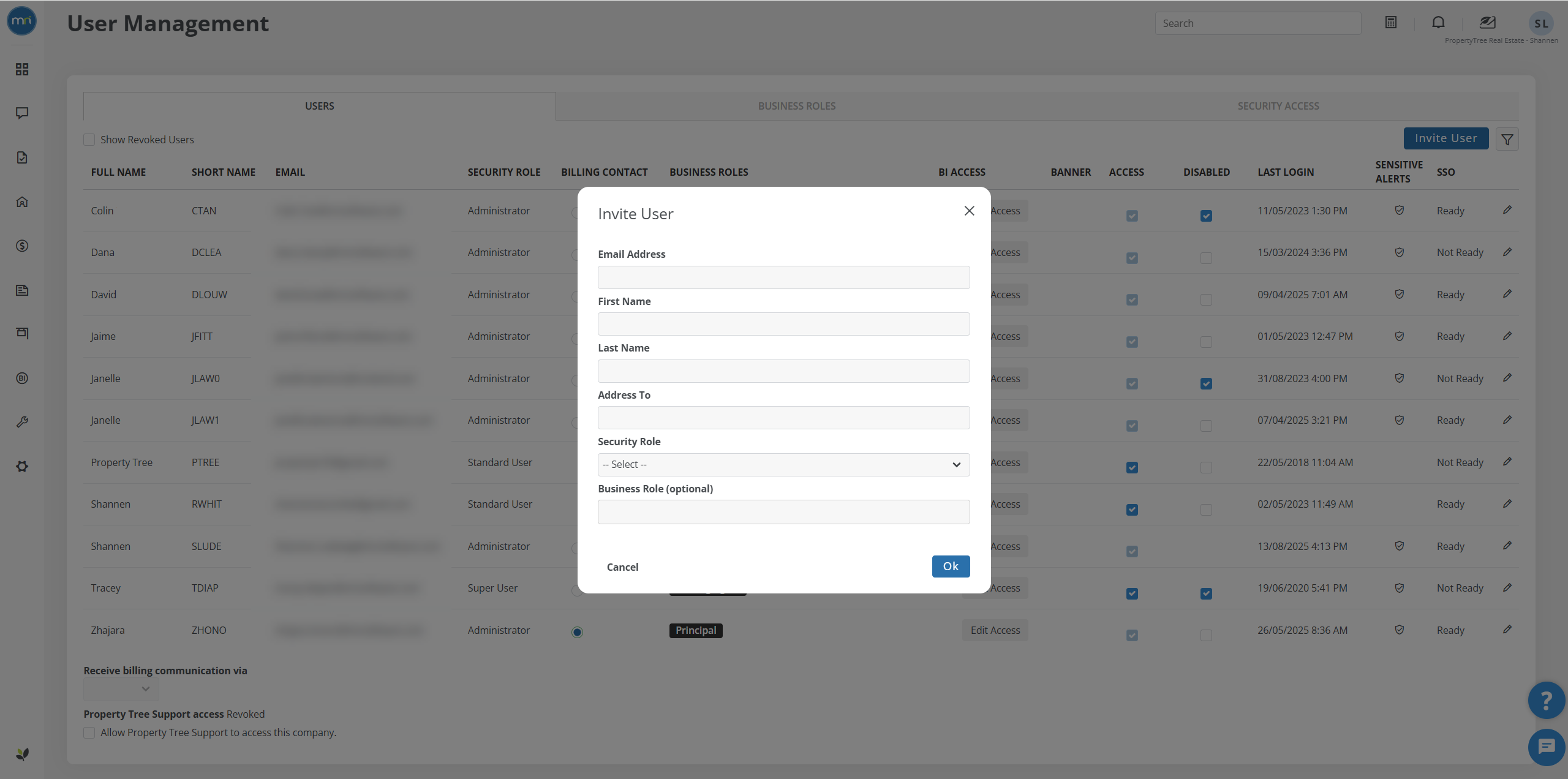Viewport: 1568px width, 779px height.
Task: Focus the First Name field
Action: tap(783, 324)
